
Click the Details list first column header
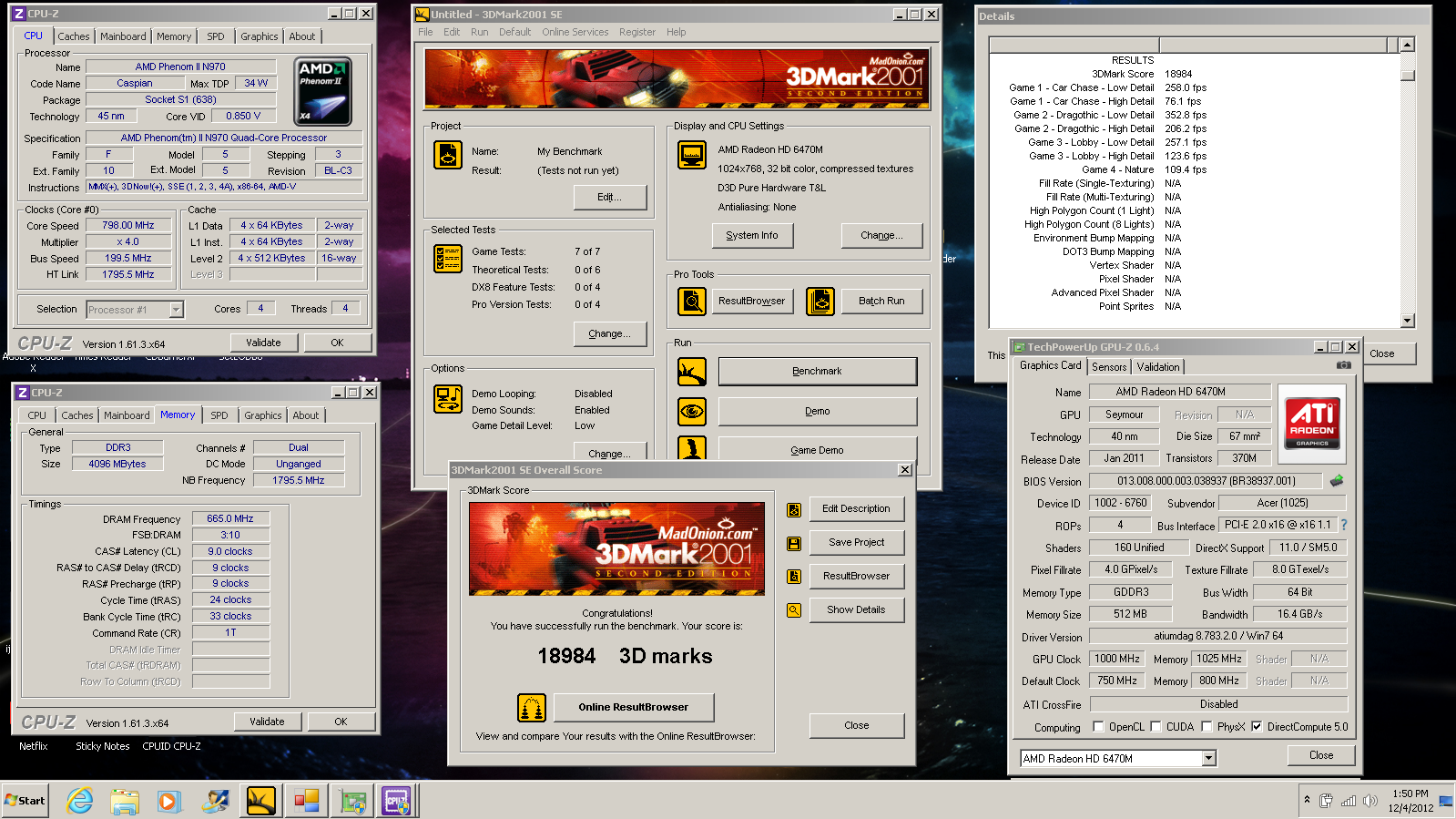click(1074, 45)
